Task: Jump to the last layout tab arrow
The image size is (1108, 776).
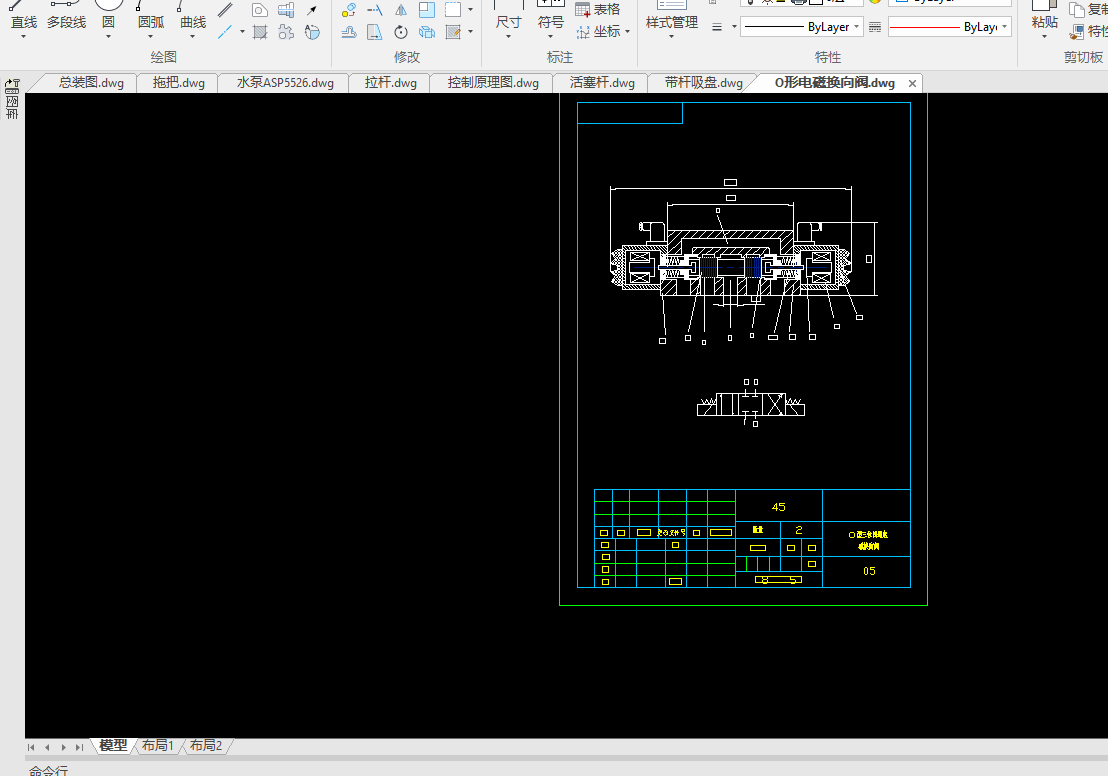Action: pyautogui.click(x=79, y=747)
